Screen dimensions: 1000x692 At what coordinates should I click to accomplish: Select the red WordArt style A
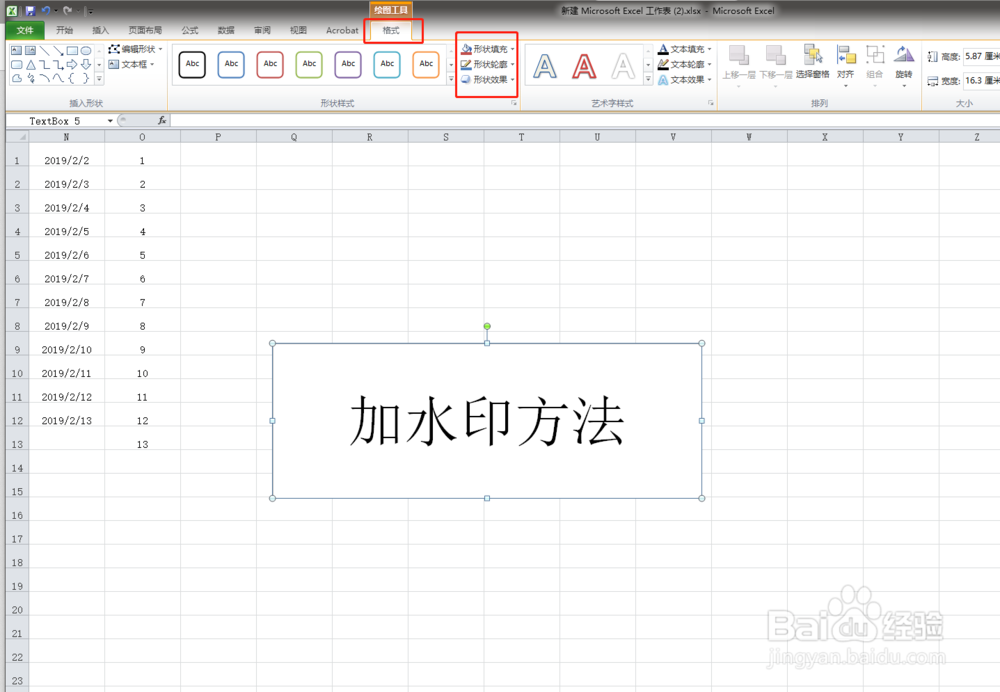pyautogui.click(x=584, y=64)
